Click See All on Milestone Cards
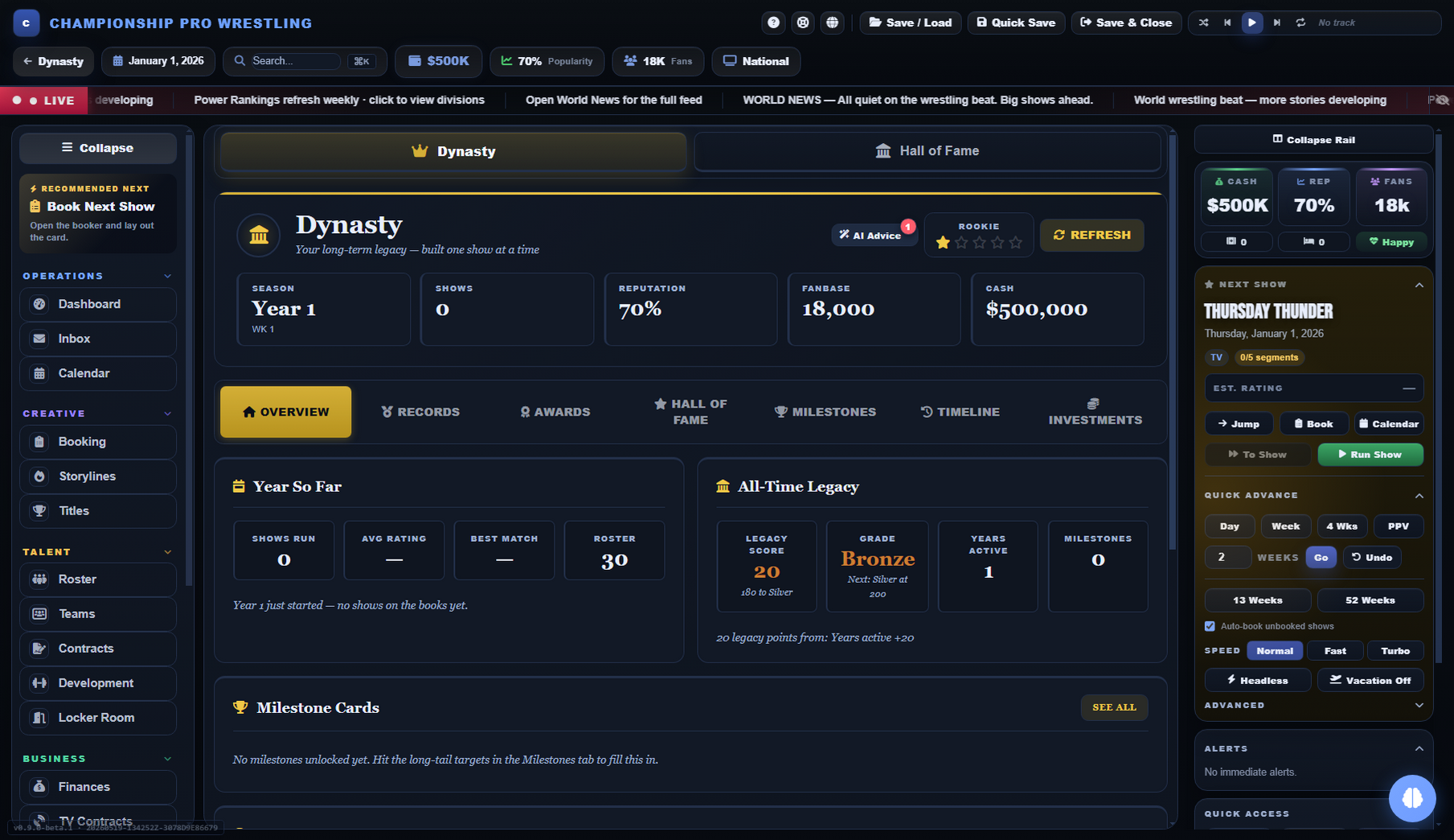The height and width of the screenshot is (840, 1454). coord(1114,707)
